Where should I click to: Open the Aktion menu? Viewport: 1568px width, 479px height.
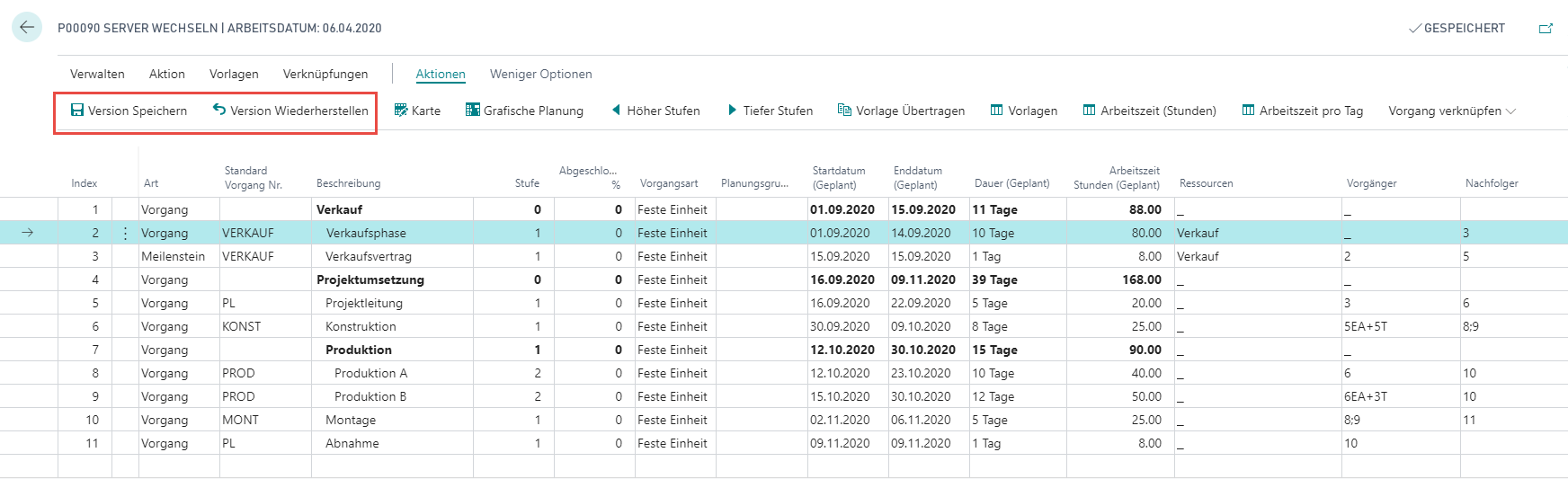[167, 74]
